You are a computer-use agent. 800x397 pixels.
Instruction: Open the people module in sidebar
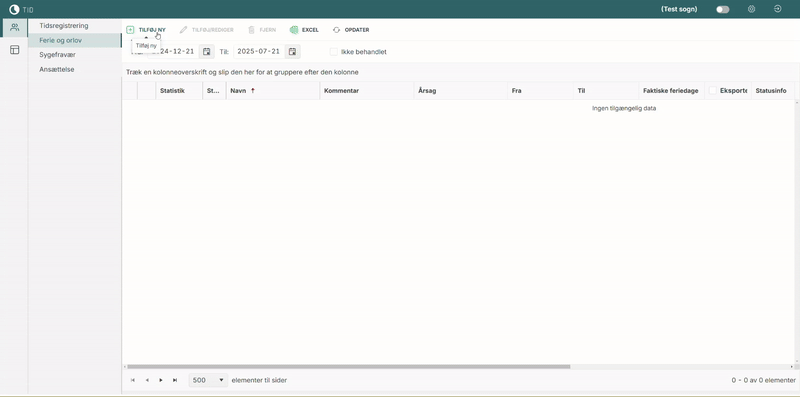[x=14, y=27]
